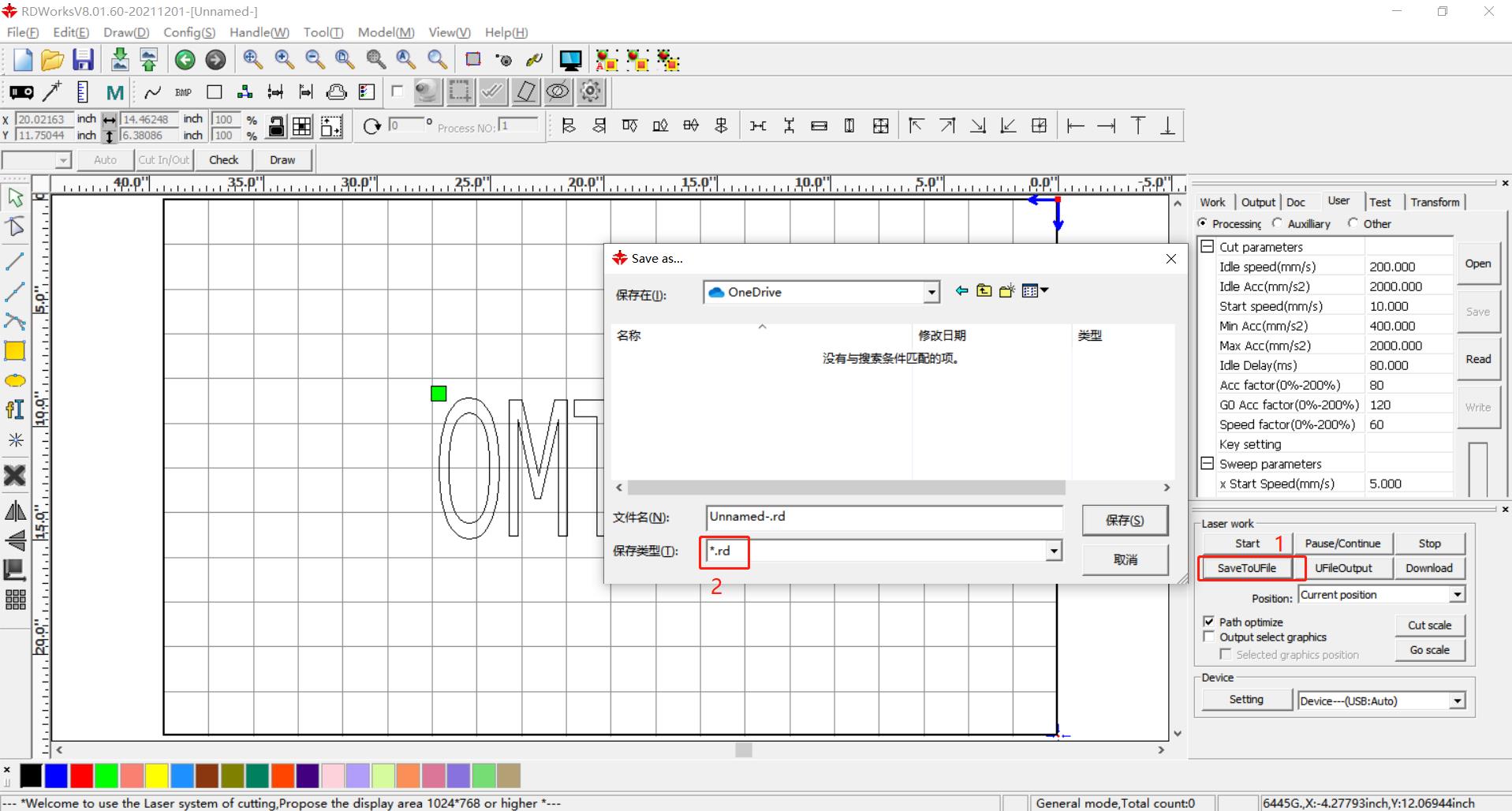Collapse the Cut parameters group
Viewport: 1512px width, 811px height.
[x=1207, y=246]
